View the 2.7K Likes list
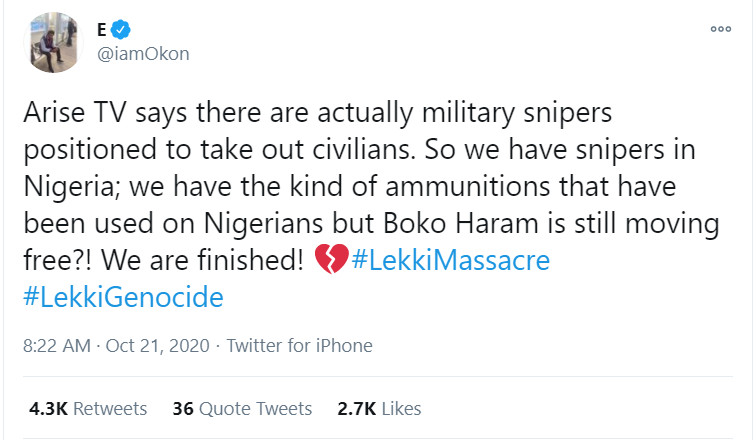756x440 pixels. [x=379, y=409]
